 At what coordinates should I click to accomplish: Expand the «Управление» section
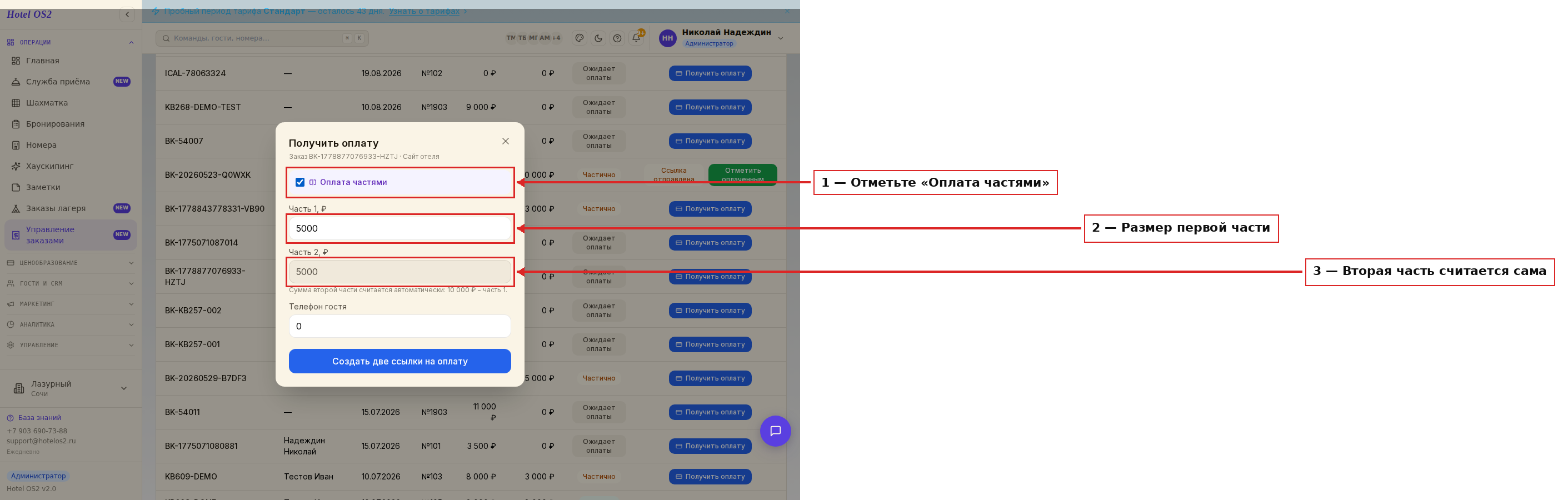point(71,346)
